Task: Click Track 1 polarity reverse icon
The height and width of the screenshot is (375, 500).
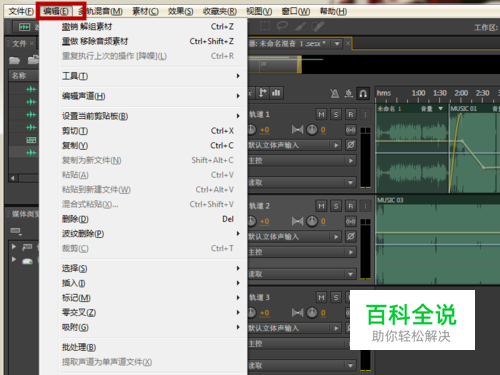Action: [351, 145]
